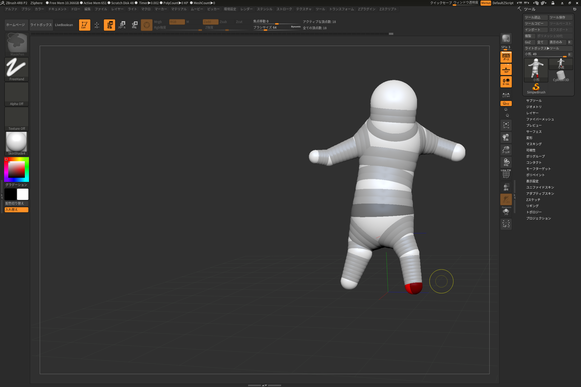Open the Alpha Off selector

coord(17,93)
